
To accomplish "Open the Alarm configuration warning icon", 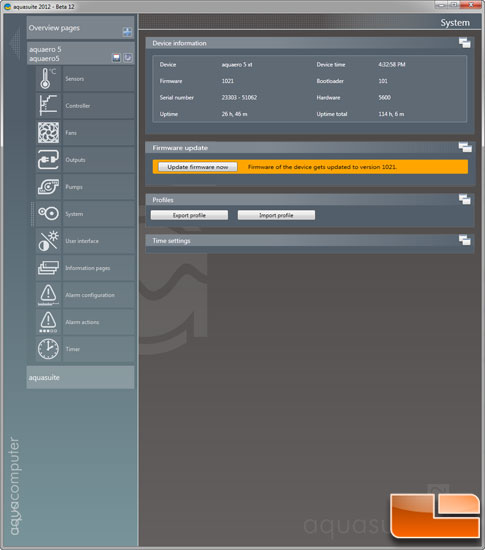I will pyautogui.click(x=48, y=295).
